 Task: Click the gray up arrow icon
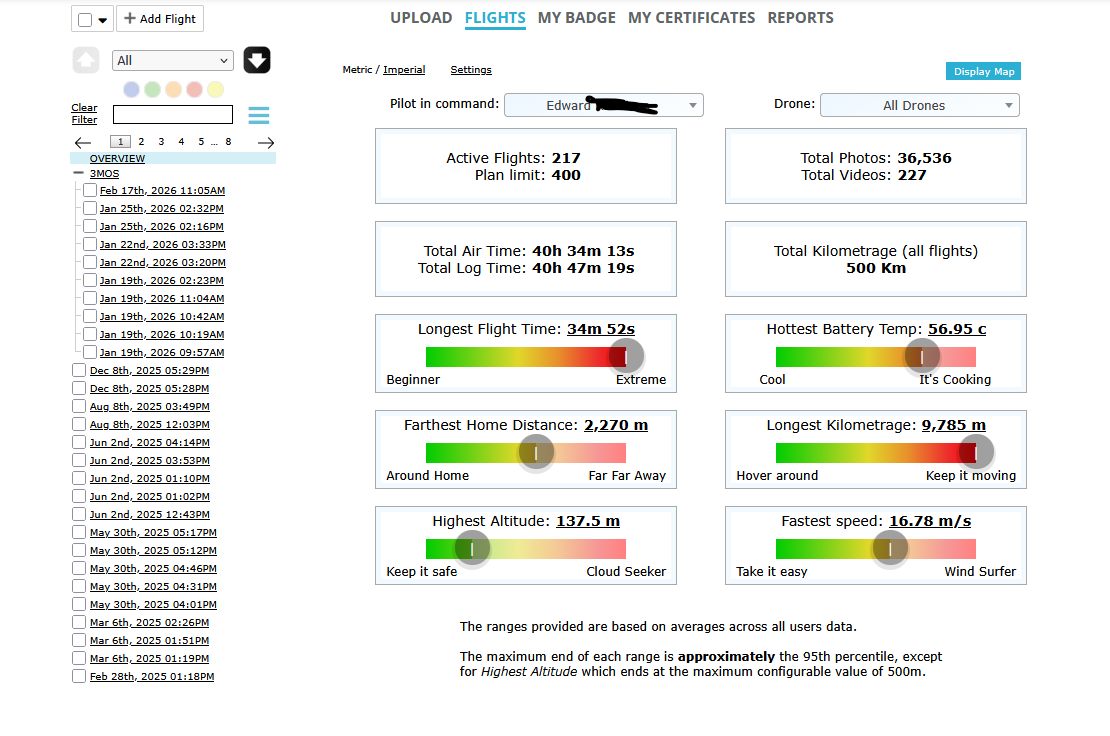(86, 60)
